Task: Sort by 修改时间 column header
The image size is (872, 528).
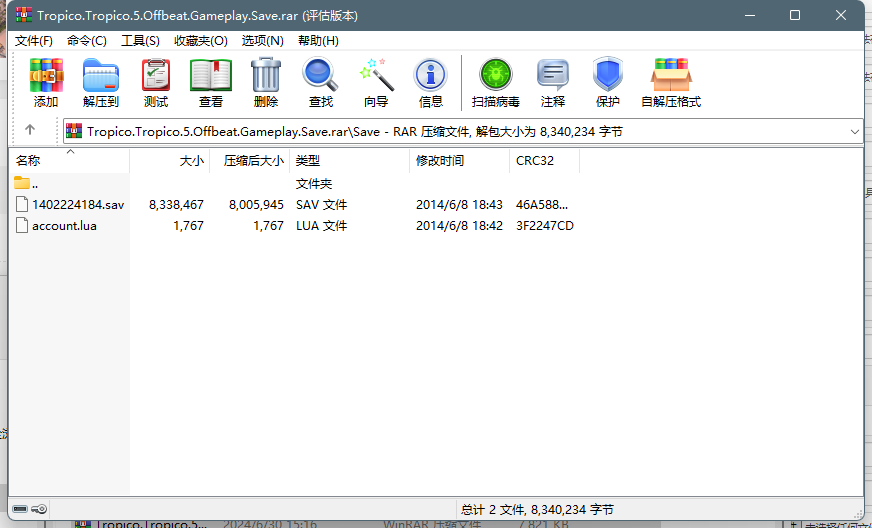Action: [460, 161]
